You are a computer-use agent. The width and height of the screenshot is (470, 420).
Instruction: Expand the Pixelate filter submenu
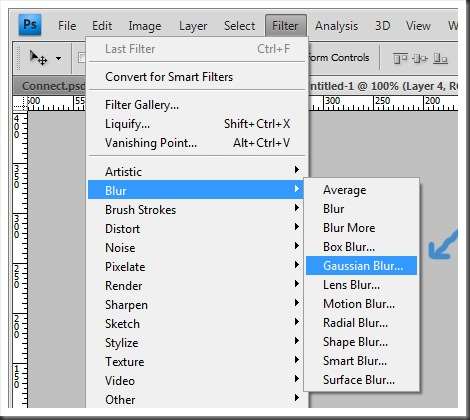[197, 267]
